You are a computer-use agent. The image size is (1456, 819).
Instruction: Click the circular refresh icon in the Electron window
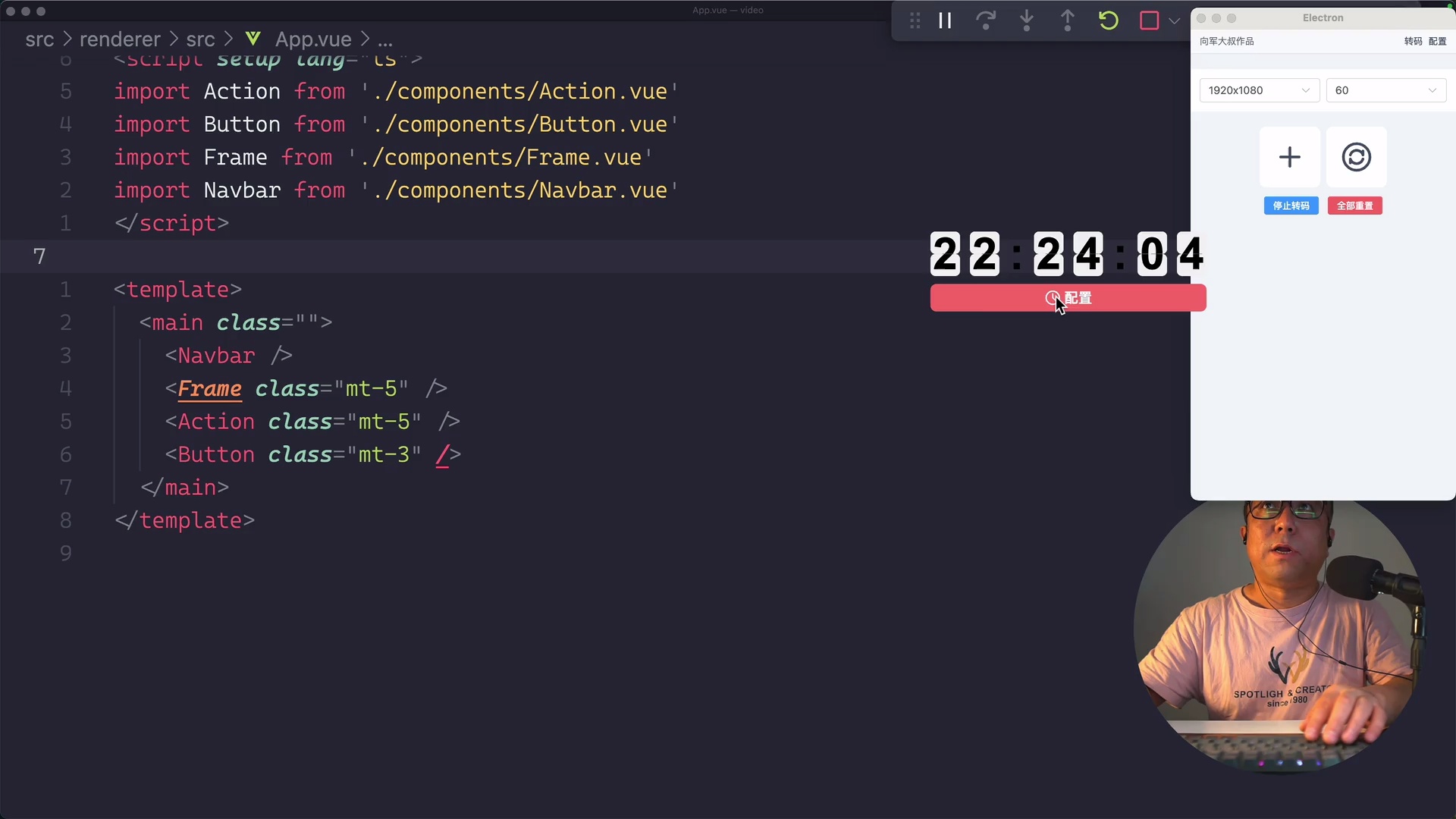[1355, 157]
